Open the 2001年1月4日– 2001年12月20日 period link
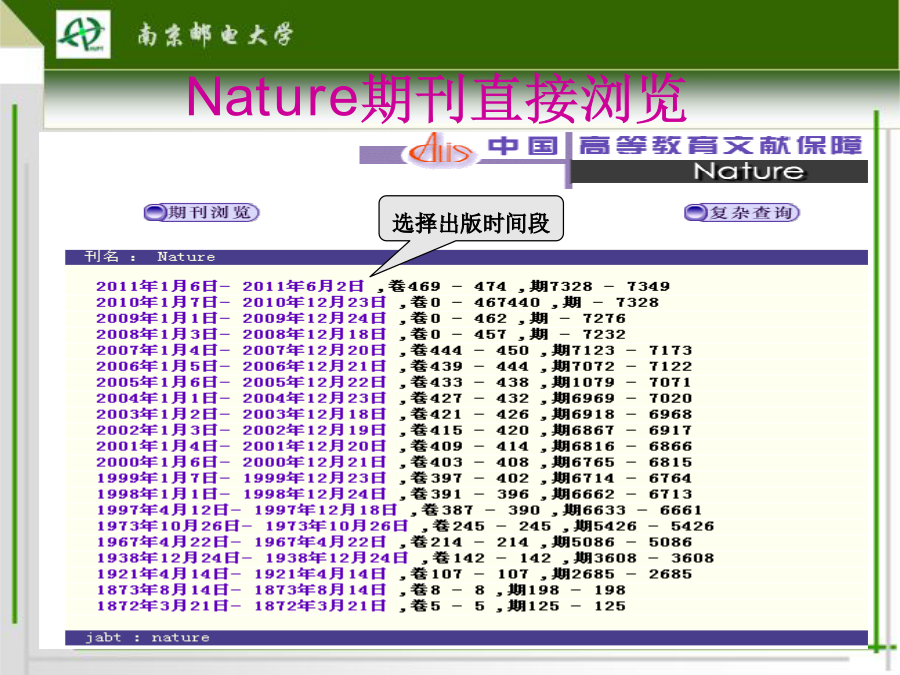The height and width of the screenshot is (675, 900). (241, 447)
